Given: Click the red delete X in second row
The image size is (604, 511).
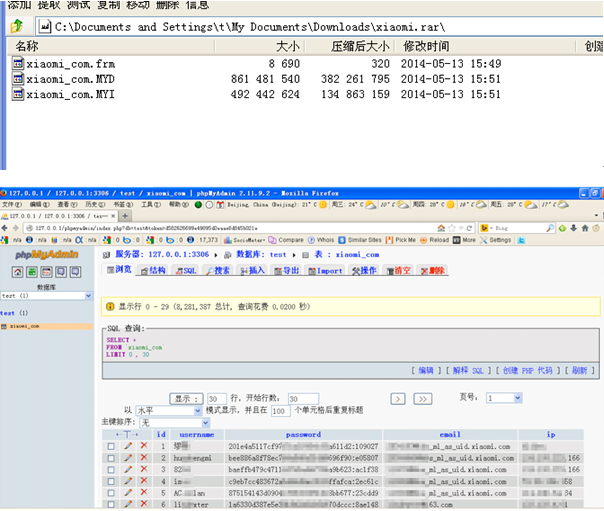Looking at the screenshot, I should click(143, 457).
